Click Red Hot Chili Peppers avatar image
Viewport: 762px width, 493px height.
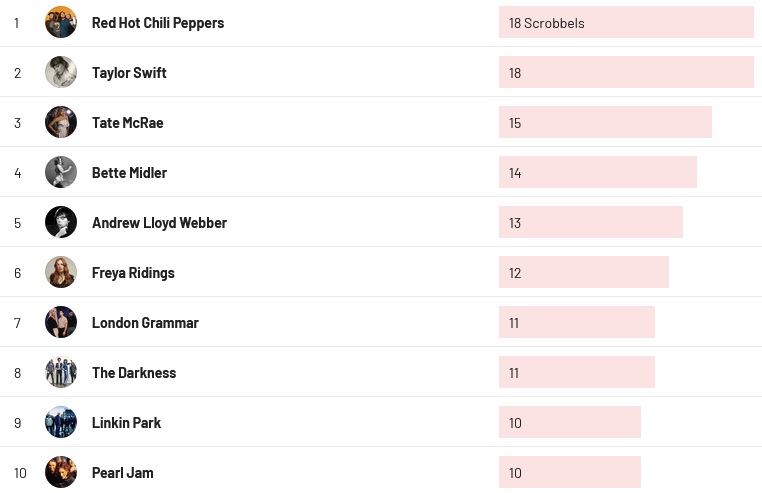click(61, 22)
